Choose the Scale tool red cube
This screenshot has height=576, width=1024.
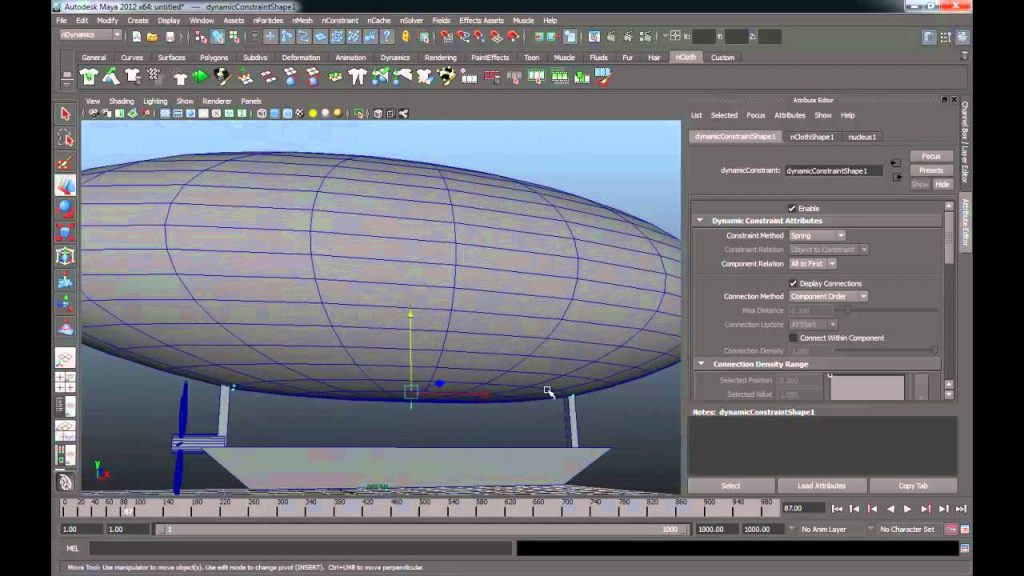65,232
